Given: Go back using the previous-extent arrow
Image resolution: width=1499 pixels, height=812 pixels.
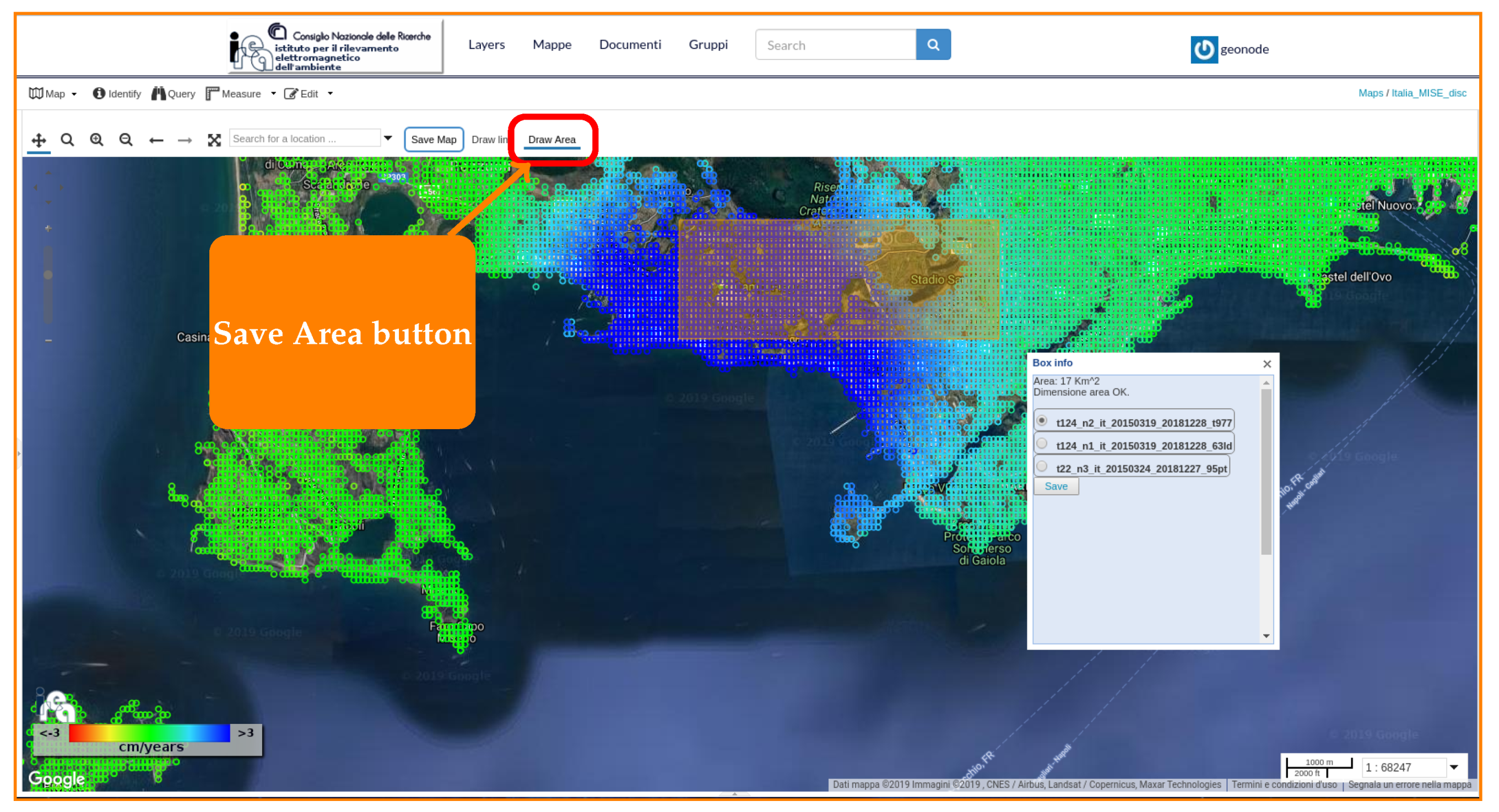Looking at the screenshot, I should pyautogui.click(x=156, y=140).
